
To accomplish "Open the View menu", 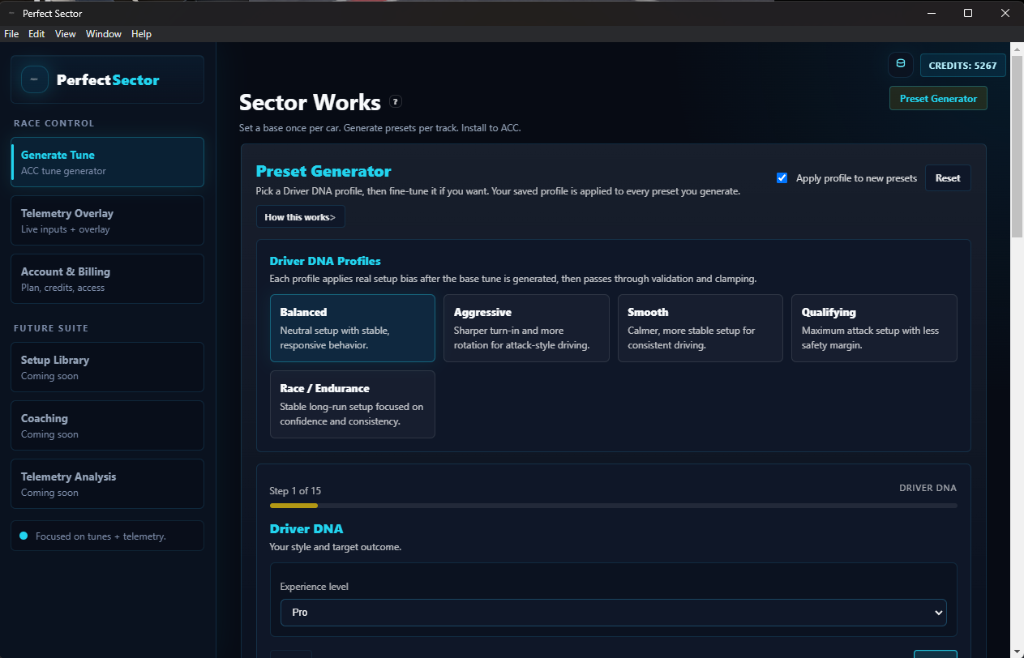I will point(65,34).
